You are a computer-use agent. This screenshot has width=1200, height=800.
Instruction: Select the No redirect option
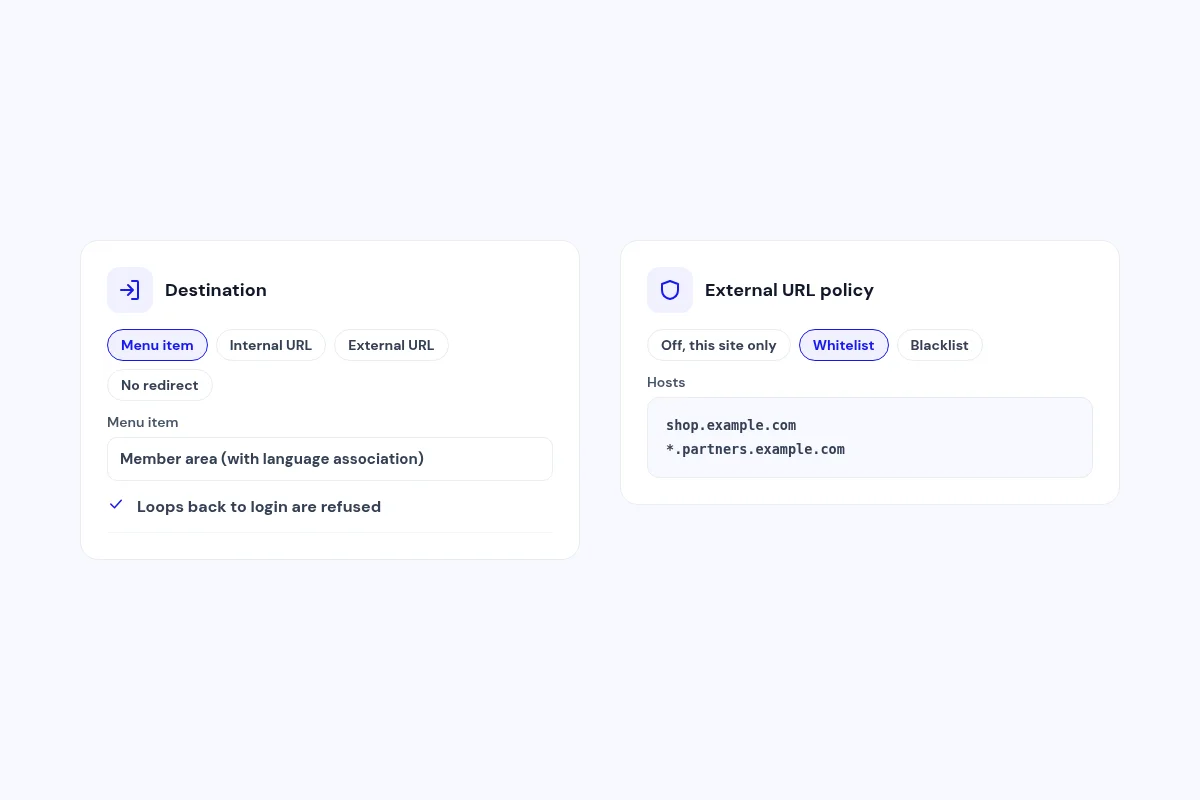(x=160, y=385)
